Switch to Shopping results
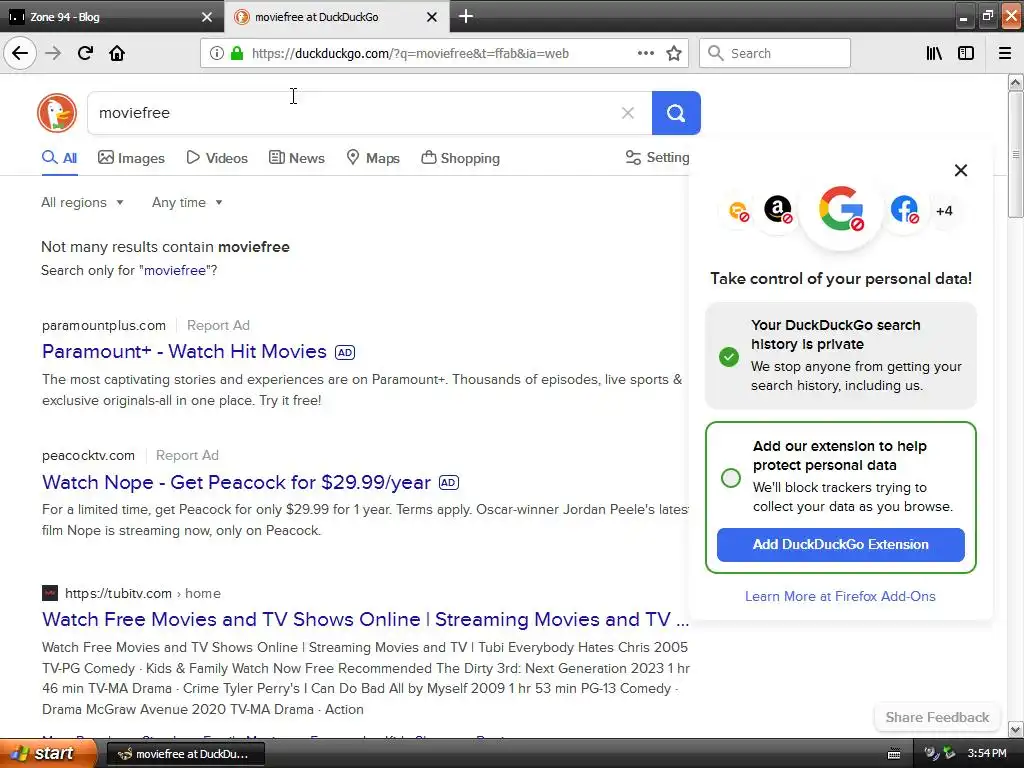Image resolution: width=1024 pixels, height=768 pixels. tap(460, 158)
